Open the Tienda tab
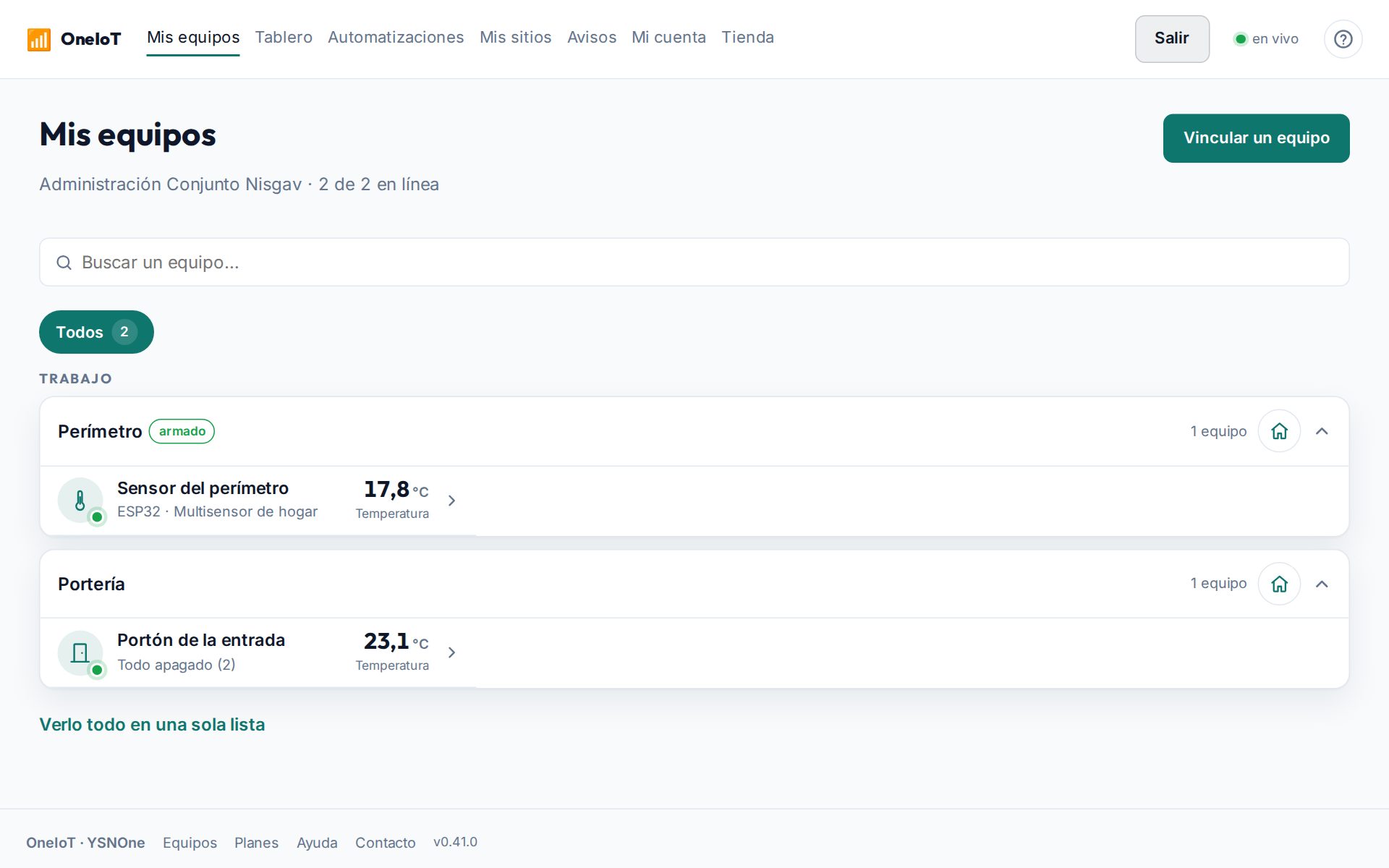This screenshot has height=868, width=1389. pyautogui.click(x=747, y=38)
